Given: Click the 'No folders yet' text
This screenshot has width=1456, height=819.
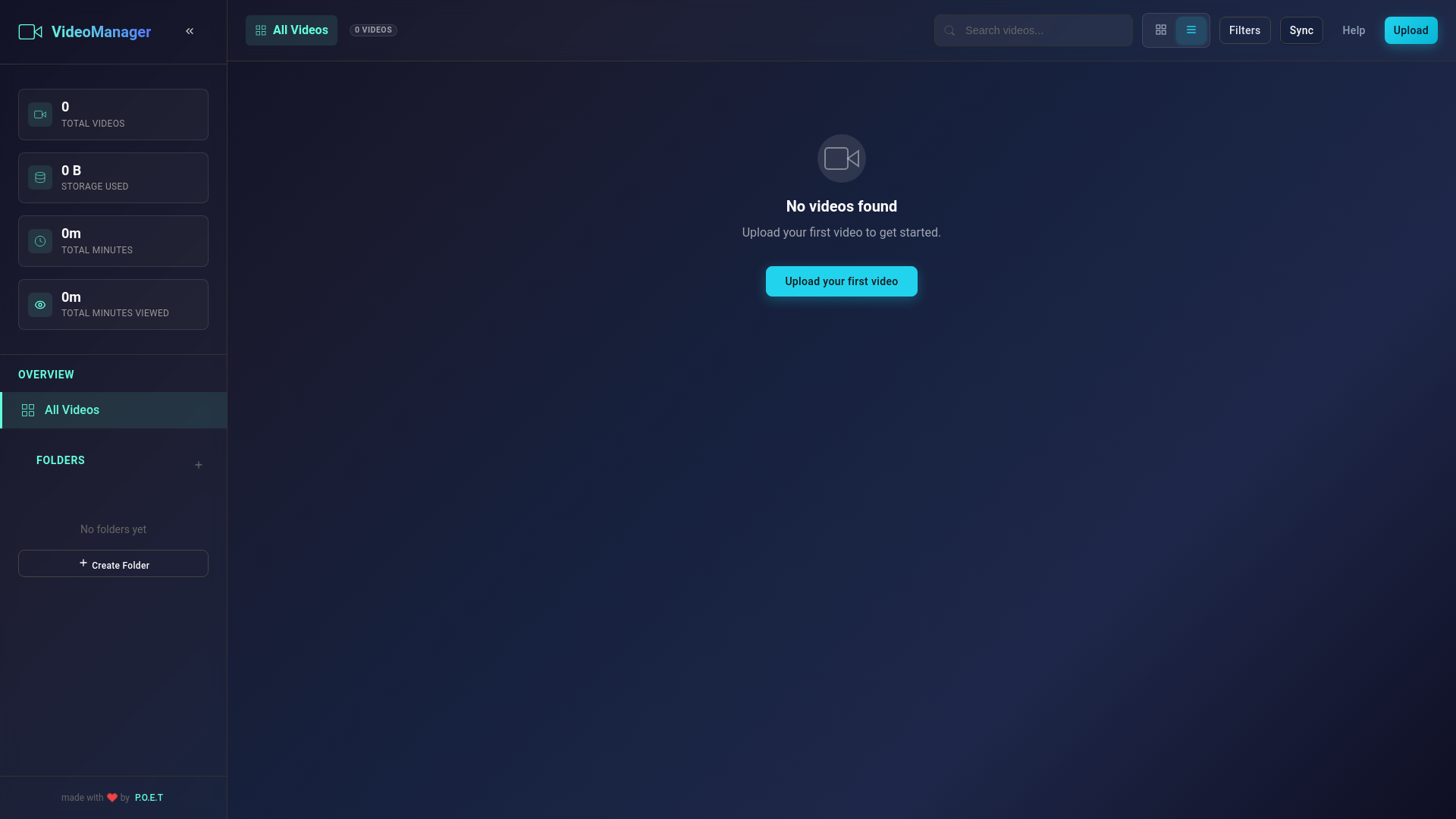Looking at the screenshot, I should [x=113, y=529].
